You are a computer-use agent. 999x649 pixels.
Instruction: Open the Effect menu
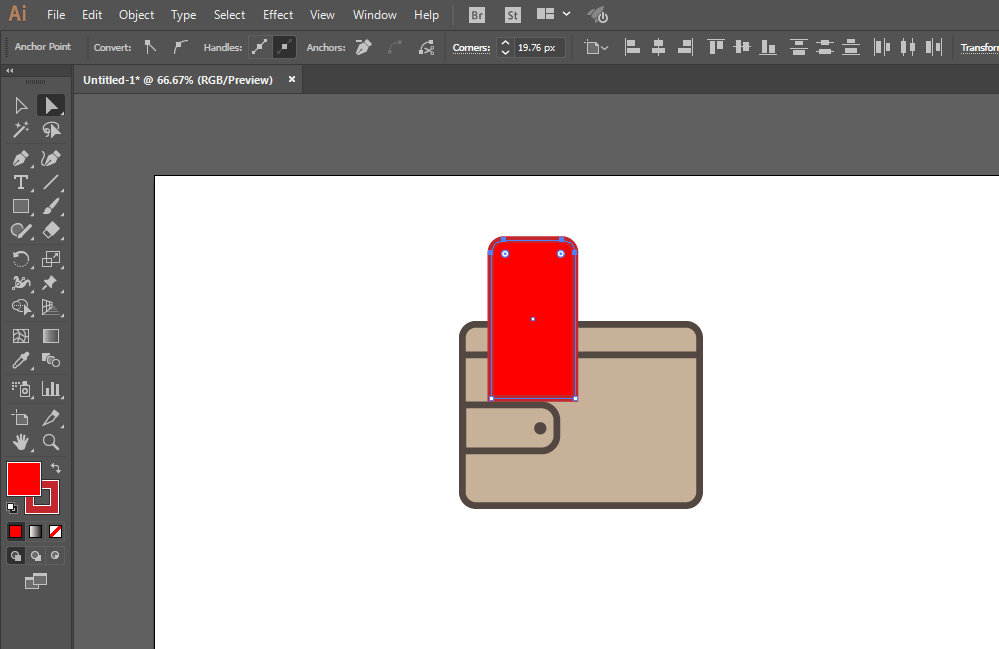[278, 15]
